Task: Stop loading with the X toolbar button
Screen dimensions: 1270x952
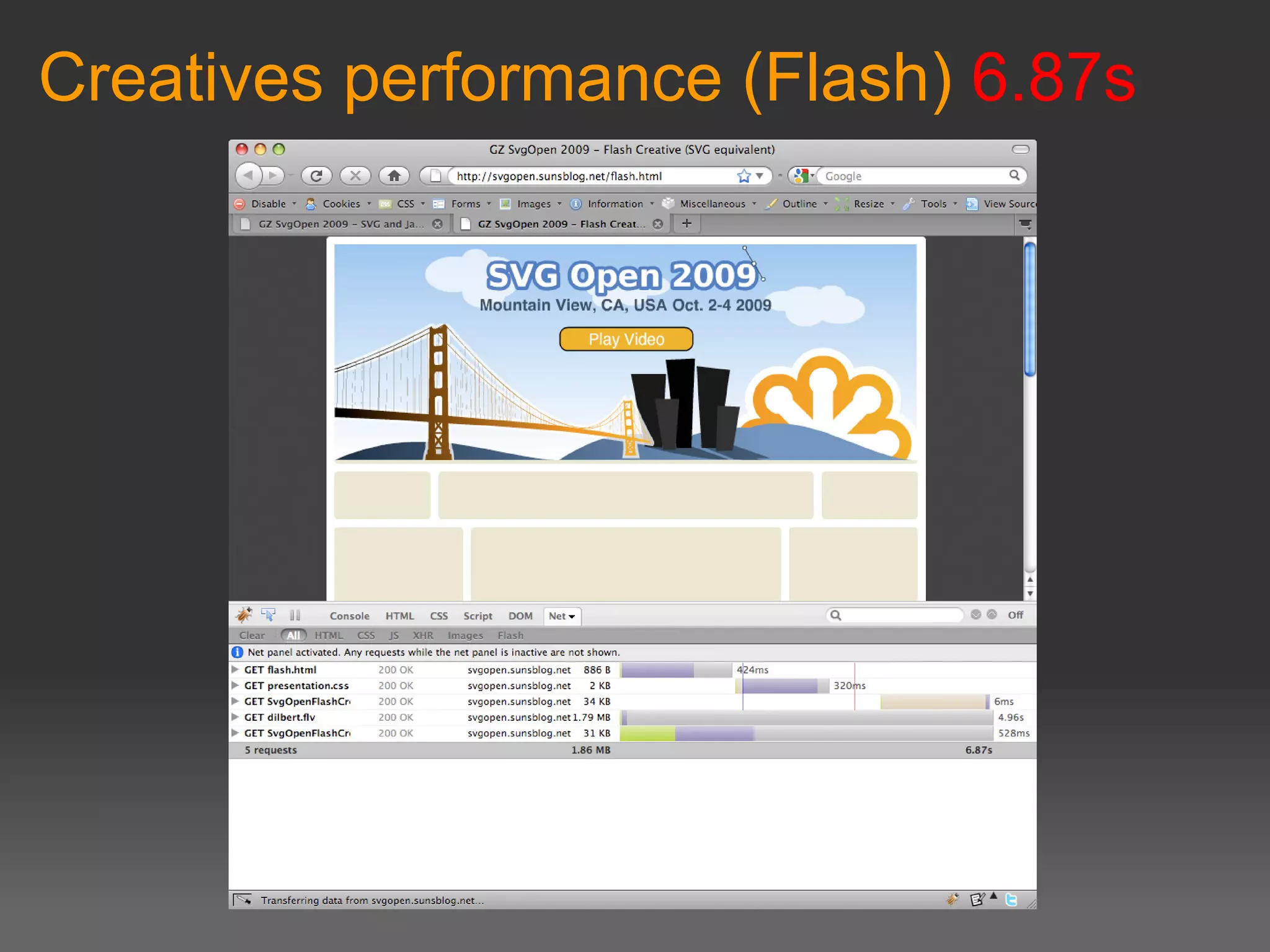Action: click(x=355, y=175)
